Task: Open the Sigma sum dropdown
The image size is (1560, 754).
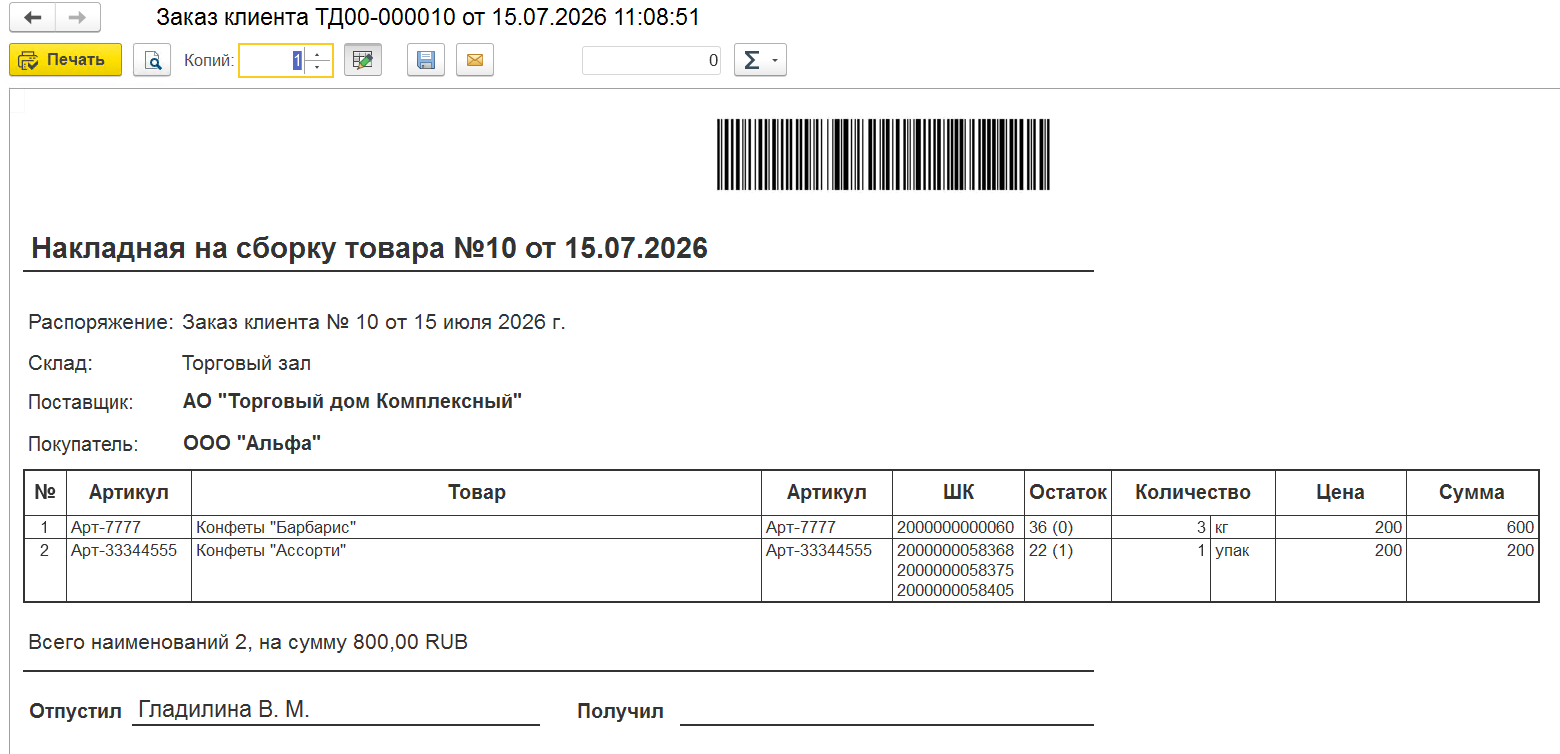Action: coord(760,60)
